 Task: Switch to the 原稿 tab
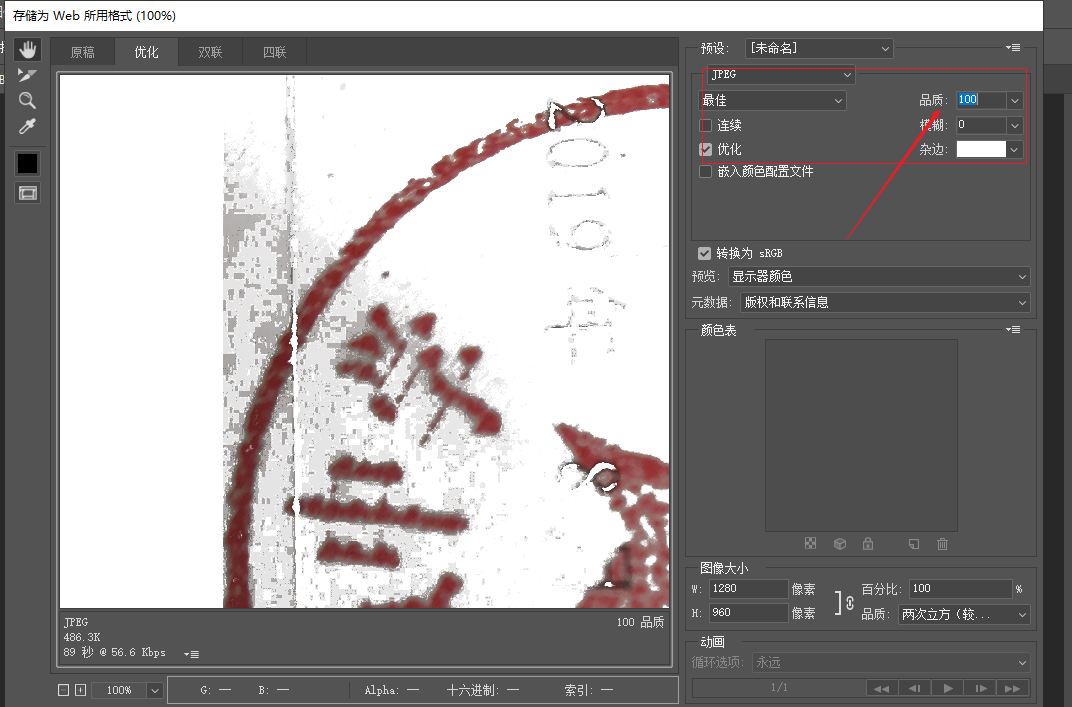click(x=83, y=53)
